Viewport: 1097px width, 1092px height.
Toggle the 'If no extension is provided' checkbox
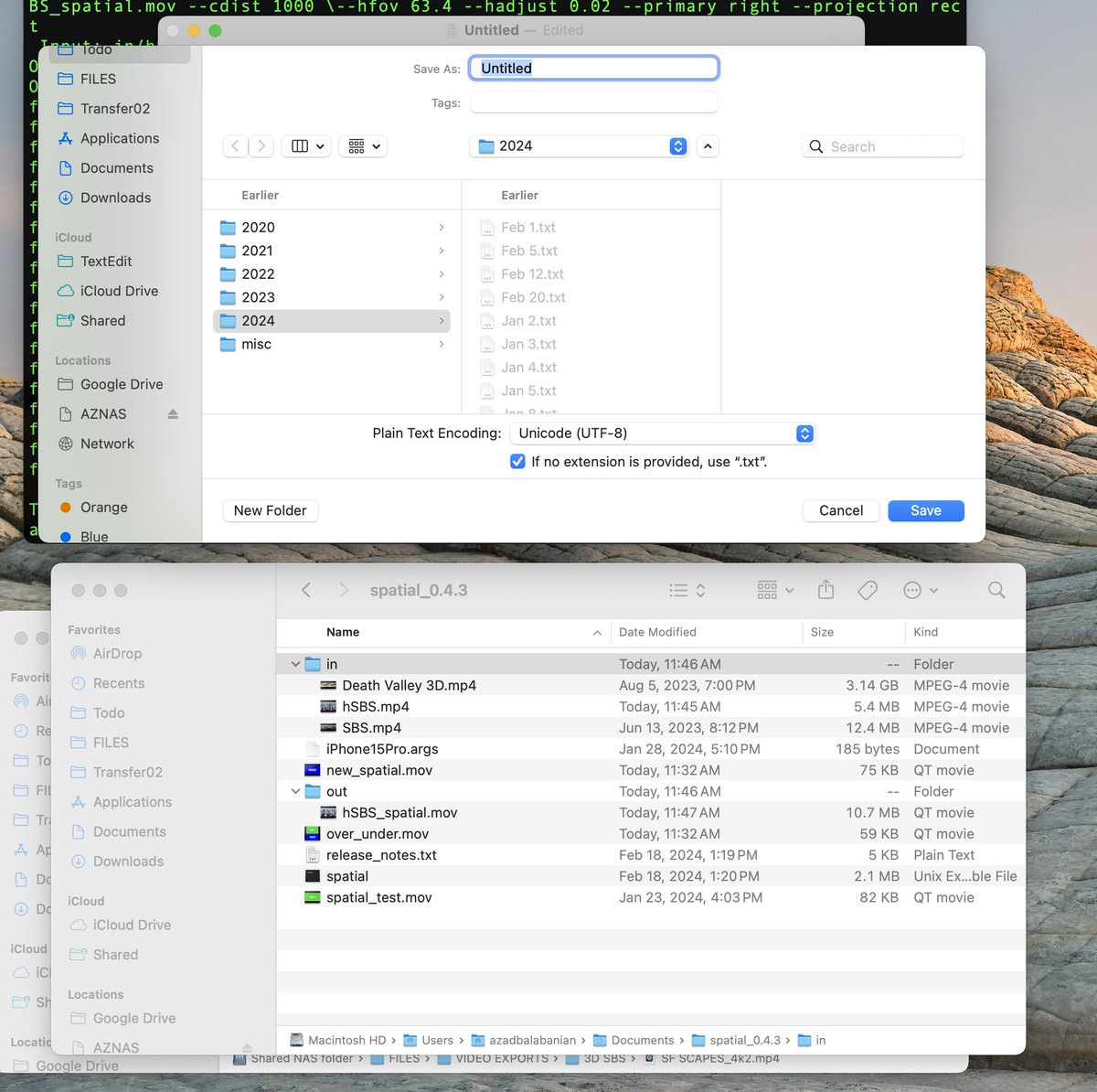click(517, 461)
